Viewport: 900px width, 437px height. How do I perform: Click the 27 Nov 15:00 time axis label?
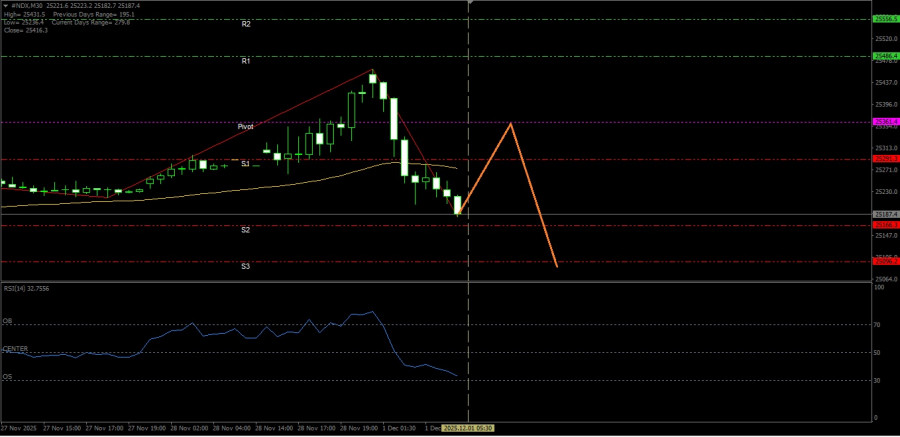(64, 428)
